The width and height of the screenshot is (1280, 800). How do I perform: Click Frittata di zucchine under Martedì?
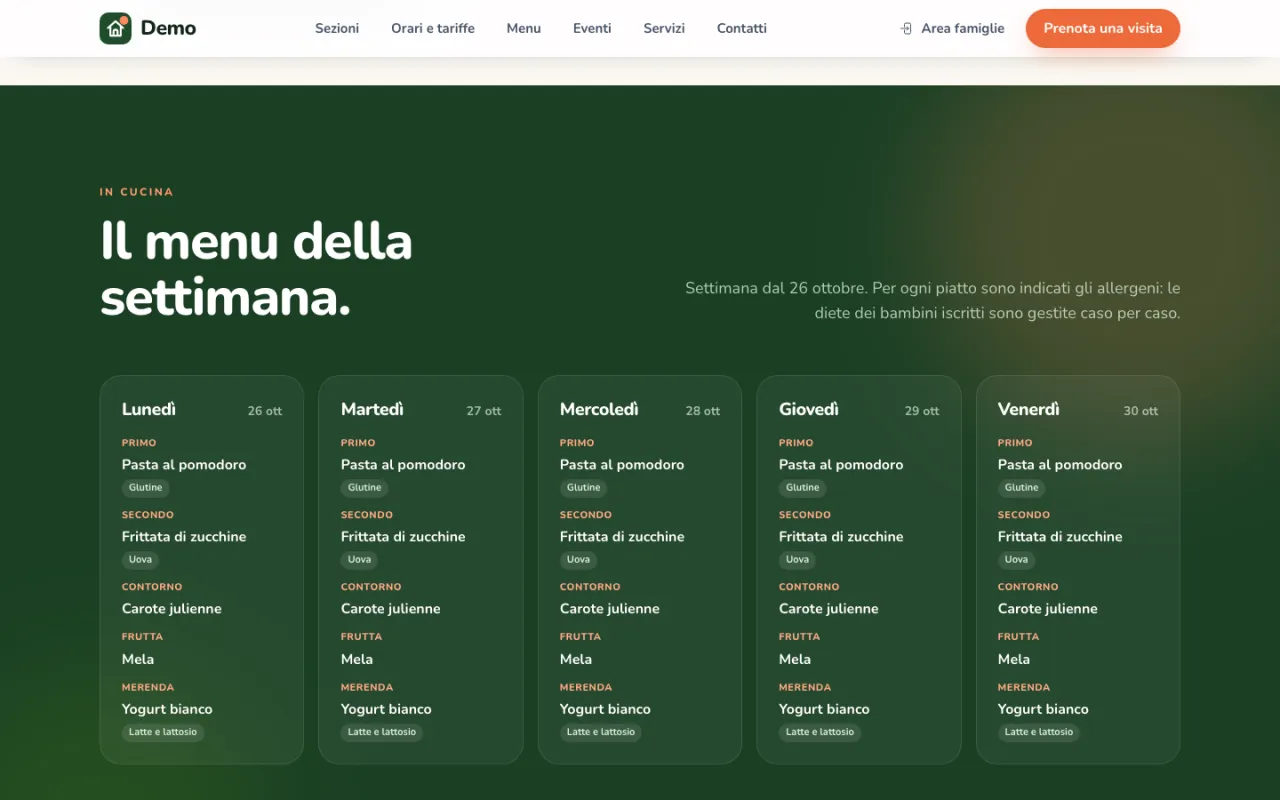pos(403,536)
